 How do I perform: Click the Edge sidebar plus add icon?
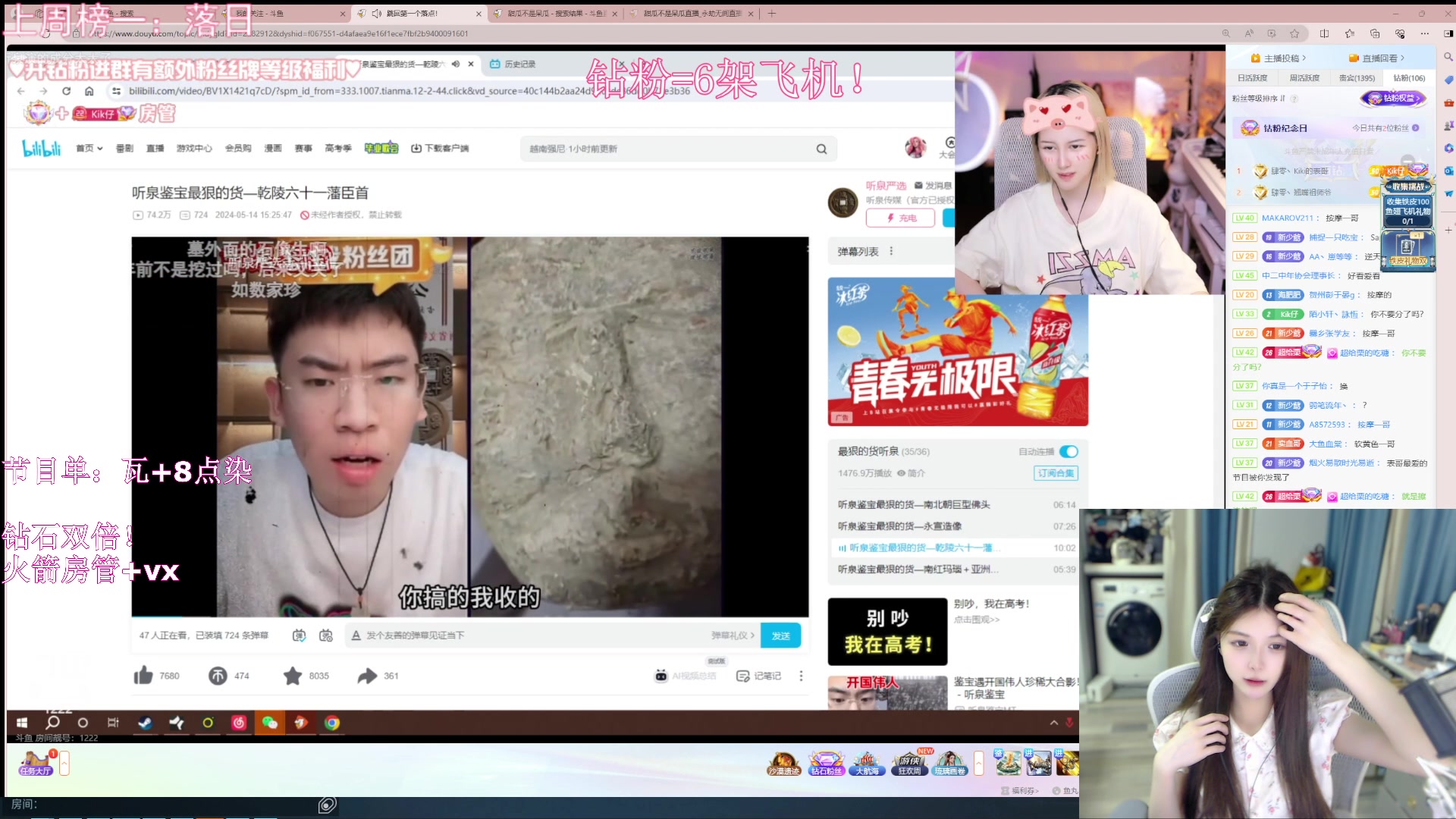pyautogui.click(x=1448, y=230)
